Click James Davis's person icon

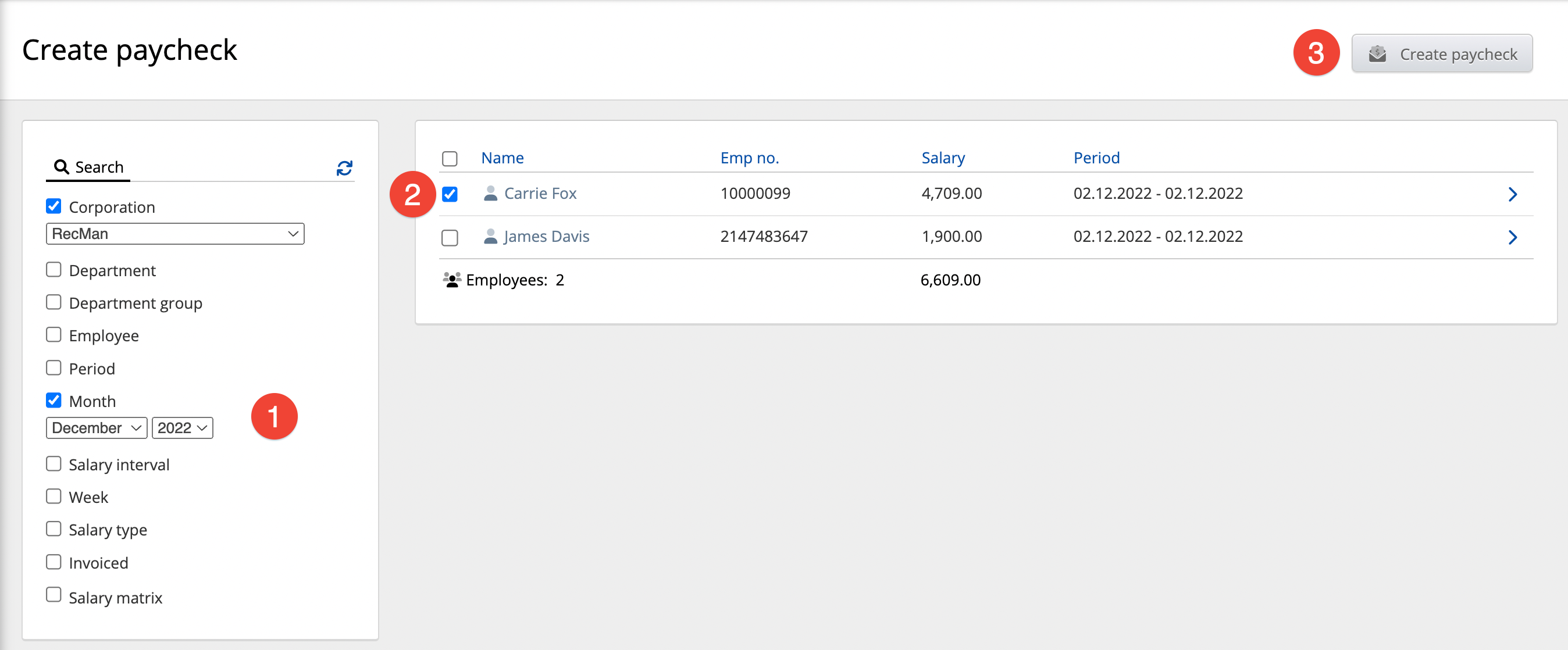(490, 236)
